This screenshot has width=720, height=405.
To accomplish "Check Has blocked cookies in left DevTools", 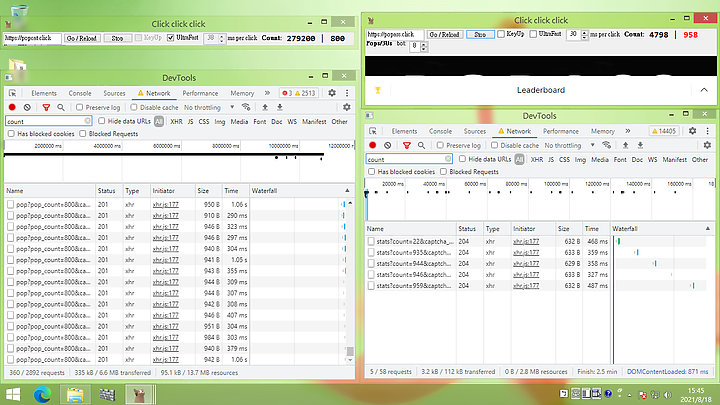I will [11, 134].
